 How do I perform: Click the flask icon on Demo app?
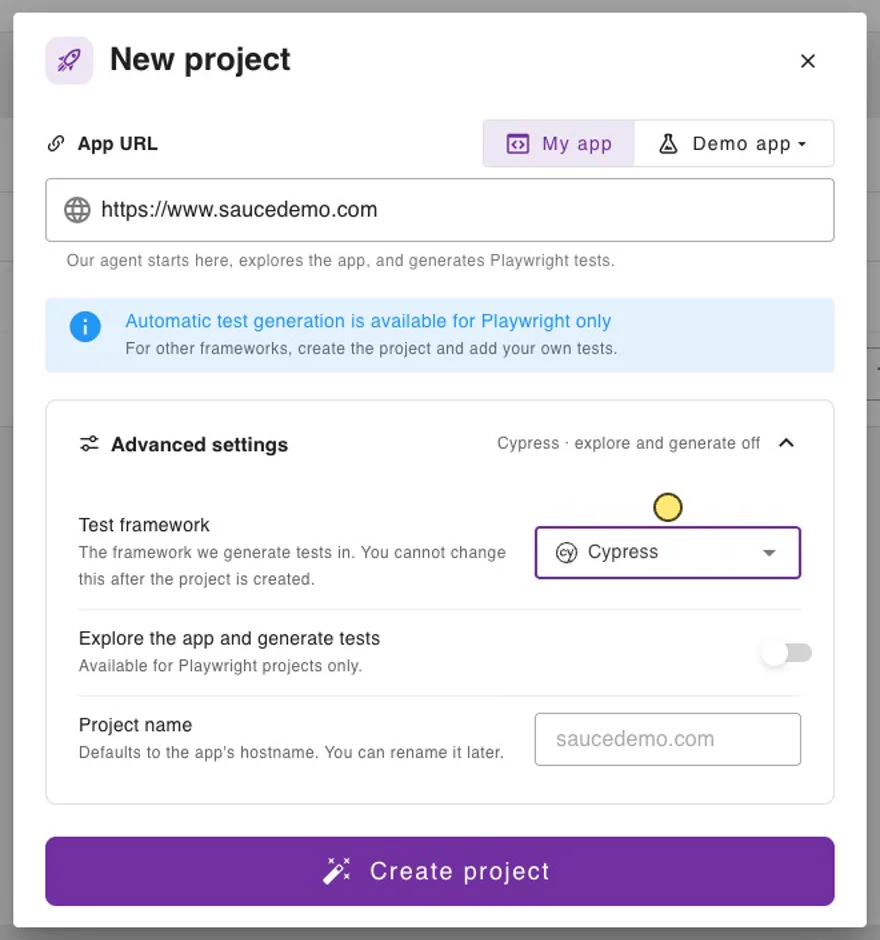(668, 144)
